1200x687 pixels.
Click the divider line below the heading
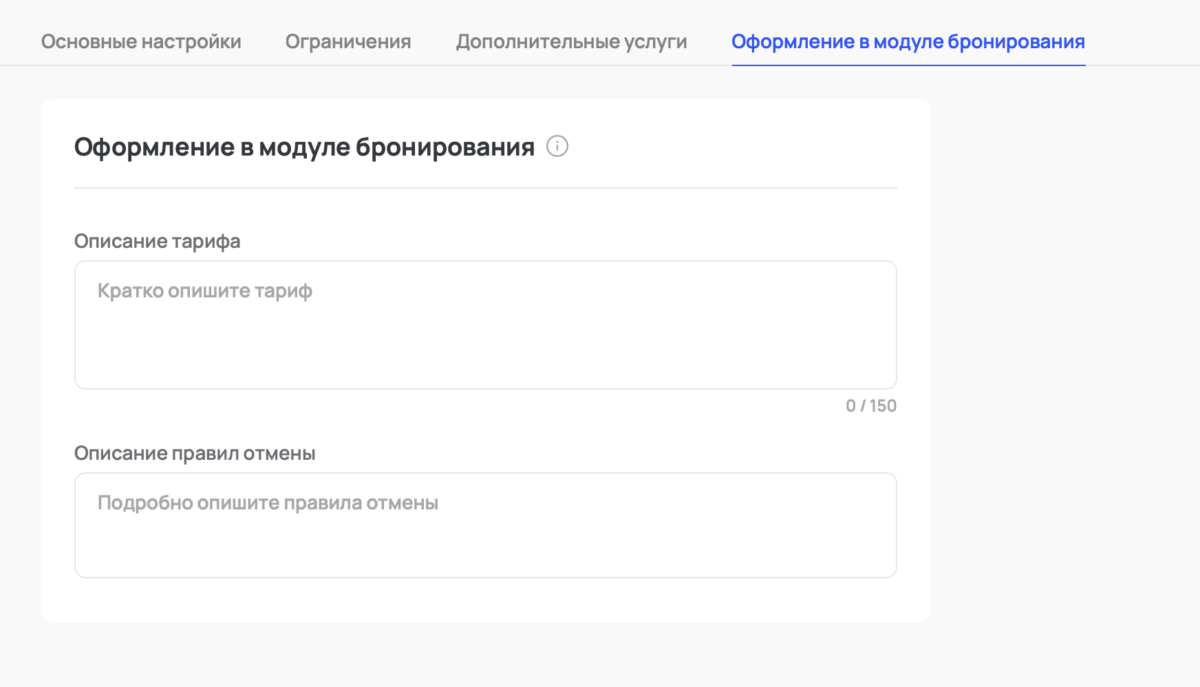tap(486, 185)
